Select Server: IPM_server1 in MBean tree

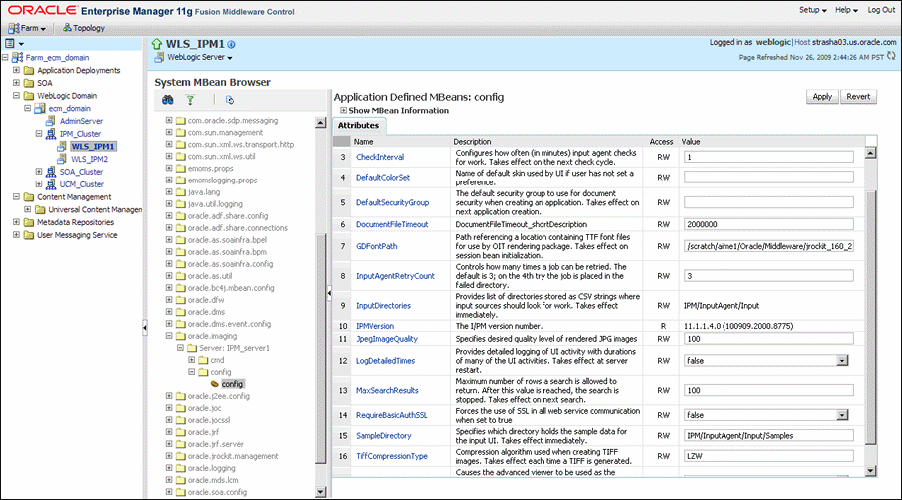[x=234, y=348]
